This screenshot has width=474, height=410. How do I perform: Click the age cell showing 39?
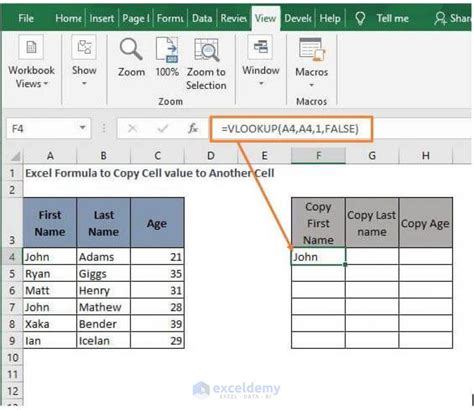[157, 324]
